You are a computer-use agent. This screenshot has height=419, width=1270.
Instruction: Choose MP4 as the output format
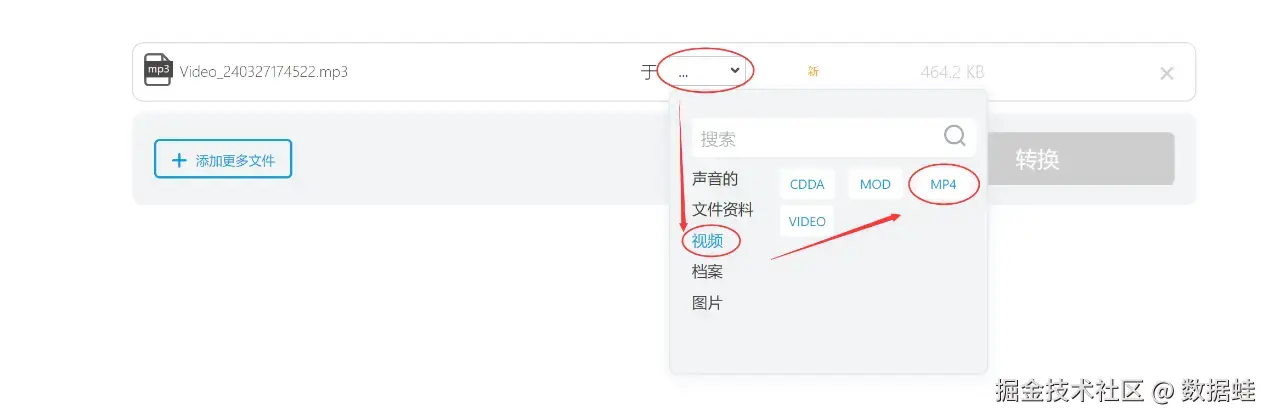coord(943,184)
